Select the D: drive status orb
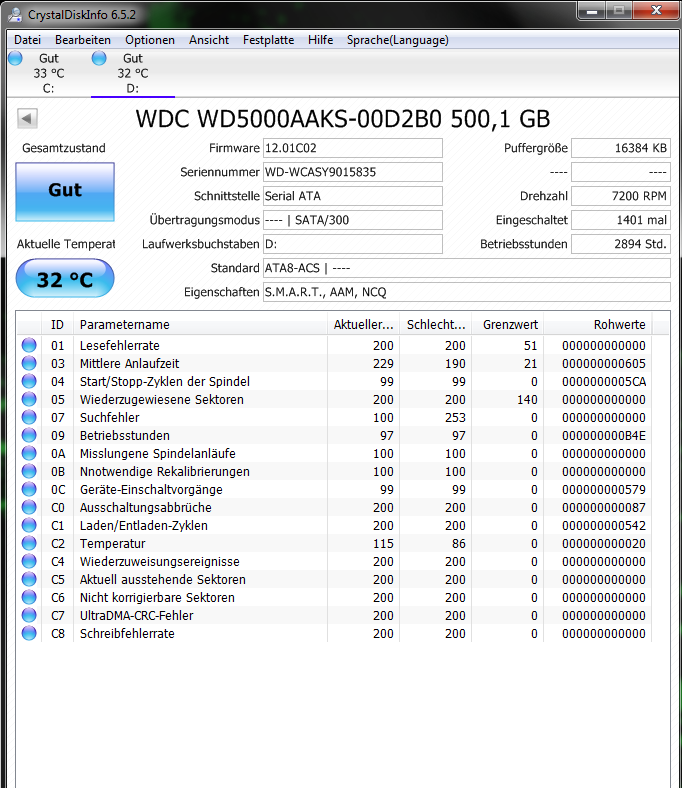This screenshot has height=788, width=682. tap(99, 58)
